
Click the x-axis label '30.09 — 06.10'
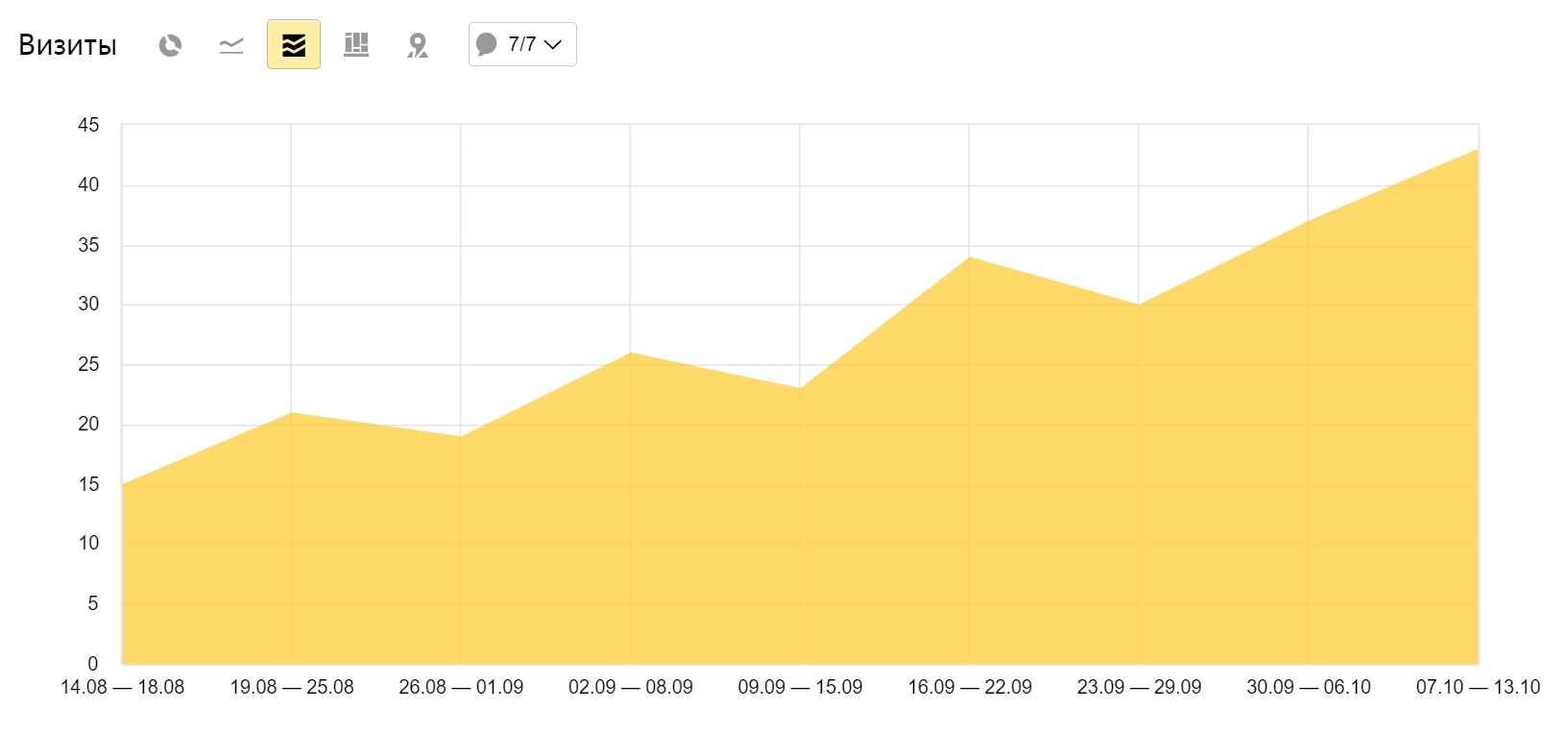pyautogui.click(x=1309, y=687)
